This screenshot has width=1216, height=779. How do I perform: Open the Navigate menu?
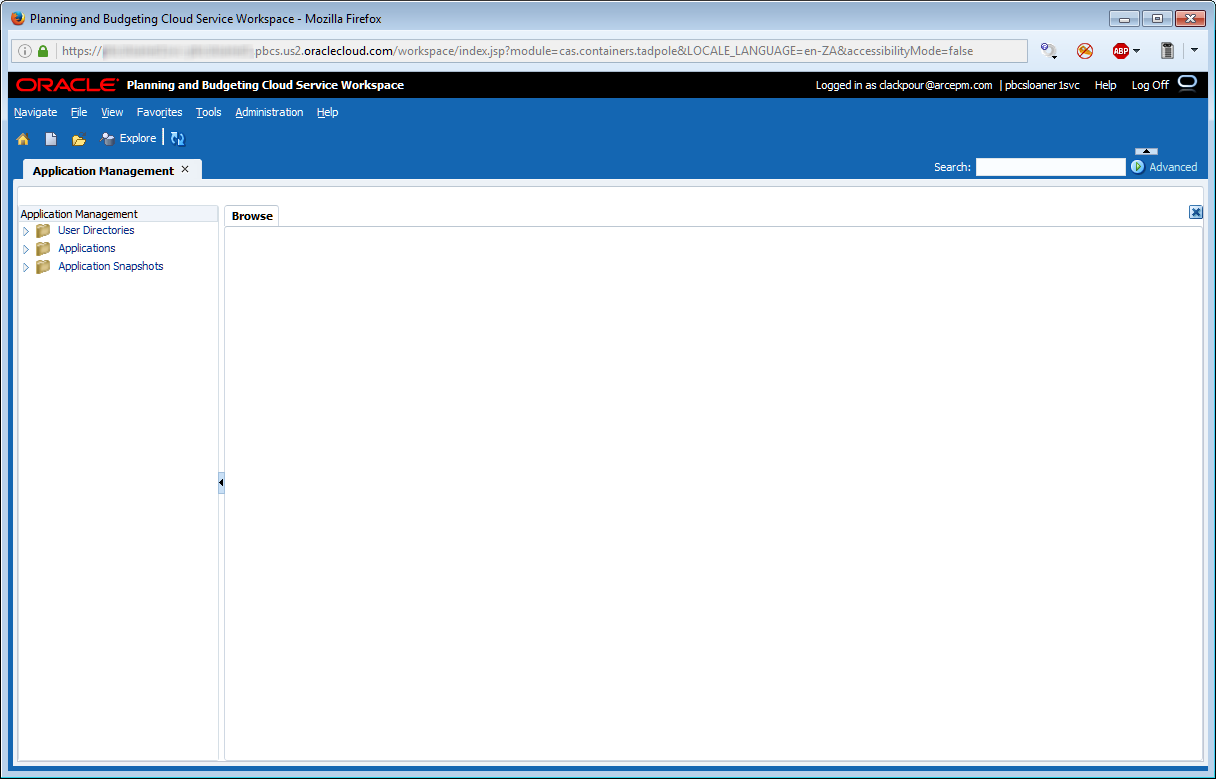point(36,112)
